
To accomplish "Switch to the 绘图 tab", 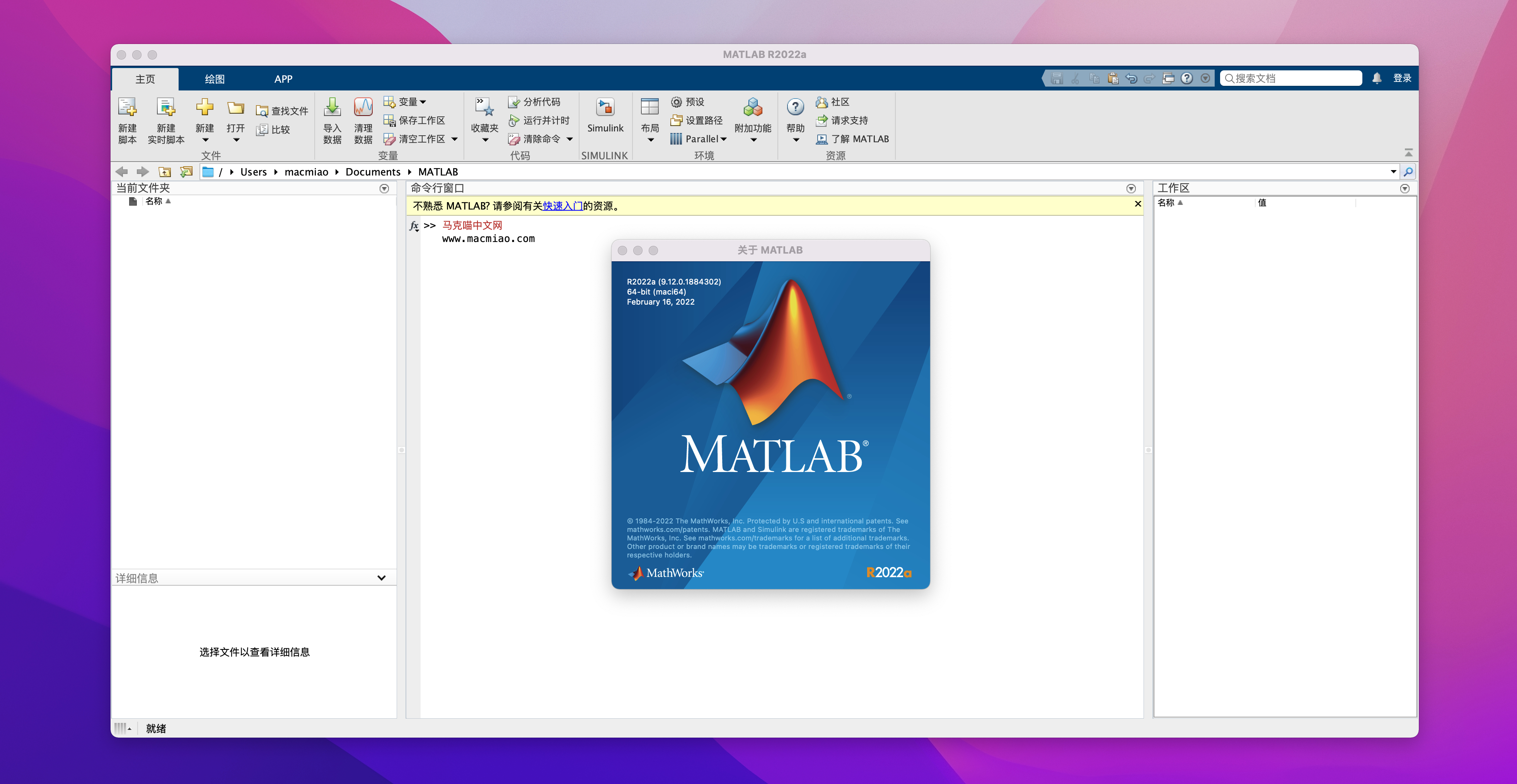I will pos(214,79).
